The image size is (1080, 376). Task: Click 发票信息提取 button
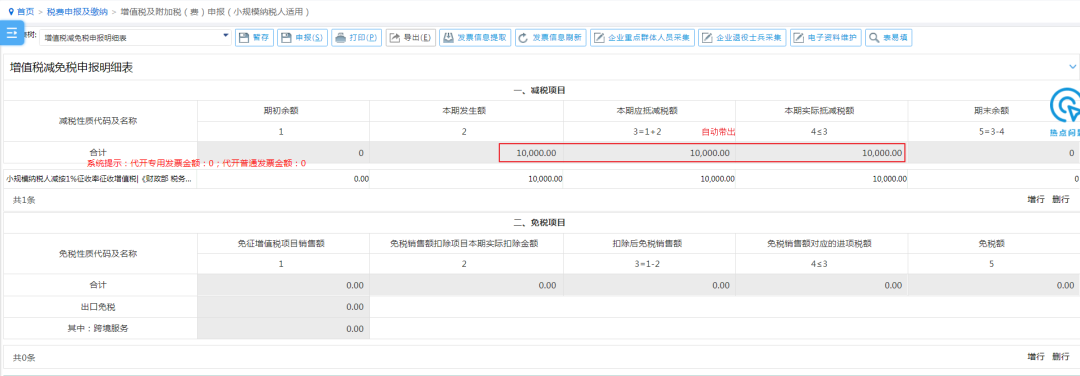pyautogui.click(x=475, y=38)
